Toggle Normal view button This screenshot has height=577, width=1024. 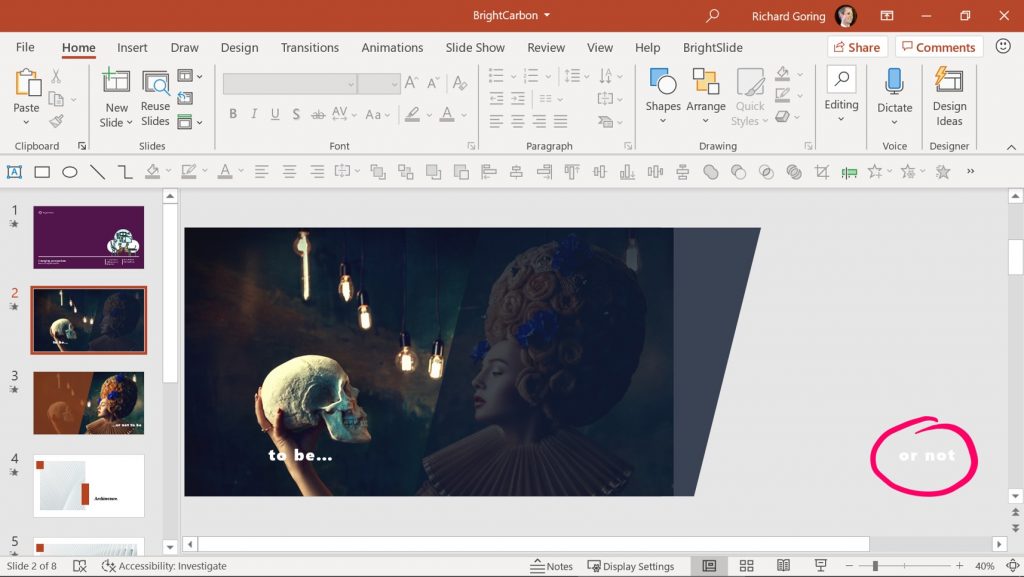point(709,565)
